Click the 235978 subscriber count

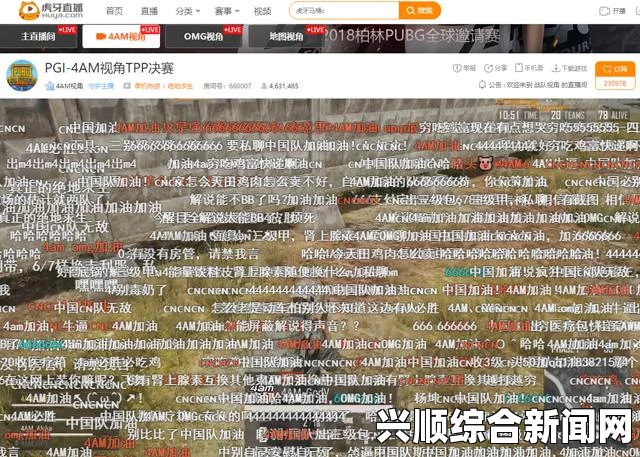coord(615,83)
